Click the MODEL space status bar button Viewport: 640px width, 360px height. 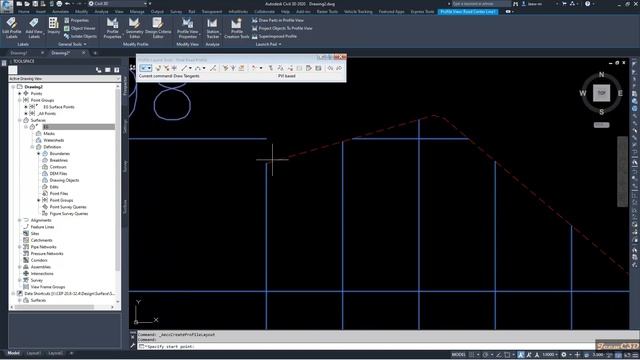pyautogui.click(x=458, y=354)
